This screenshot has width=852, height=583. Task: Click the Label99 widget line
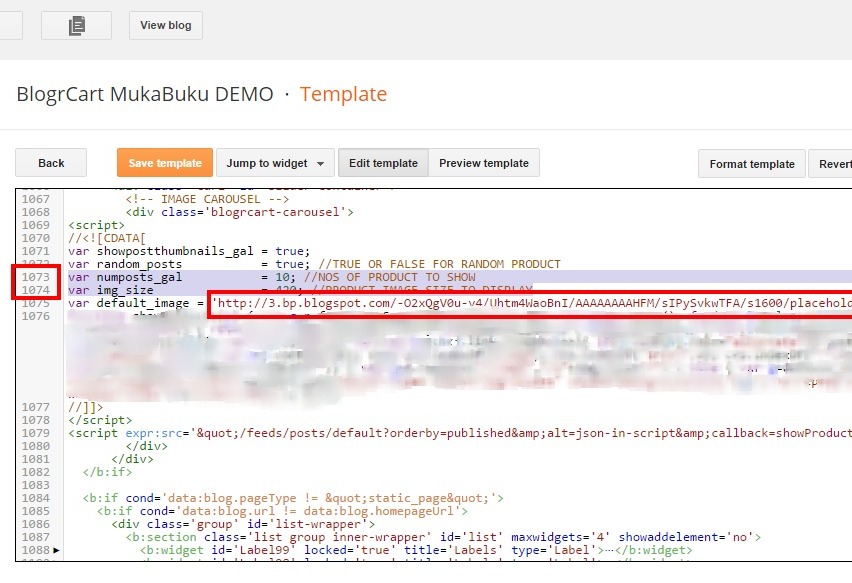pos(416,550)
